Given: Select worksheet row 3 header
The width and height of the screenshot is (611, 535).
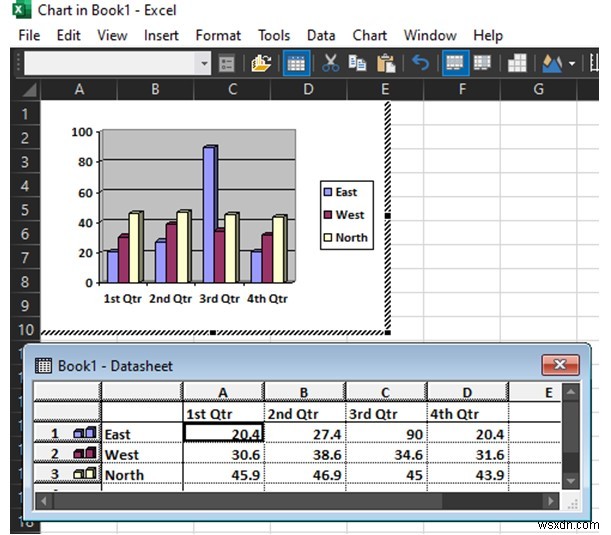Looking at the screenshot, I should point(25,162).
